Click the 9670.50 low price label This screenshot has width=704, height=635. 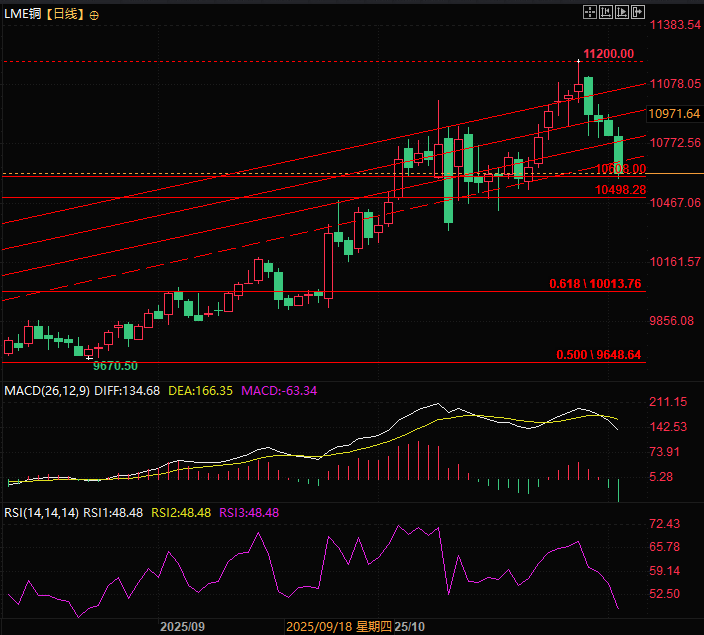115,366
